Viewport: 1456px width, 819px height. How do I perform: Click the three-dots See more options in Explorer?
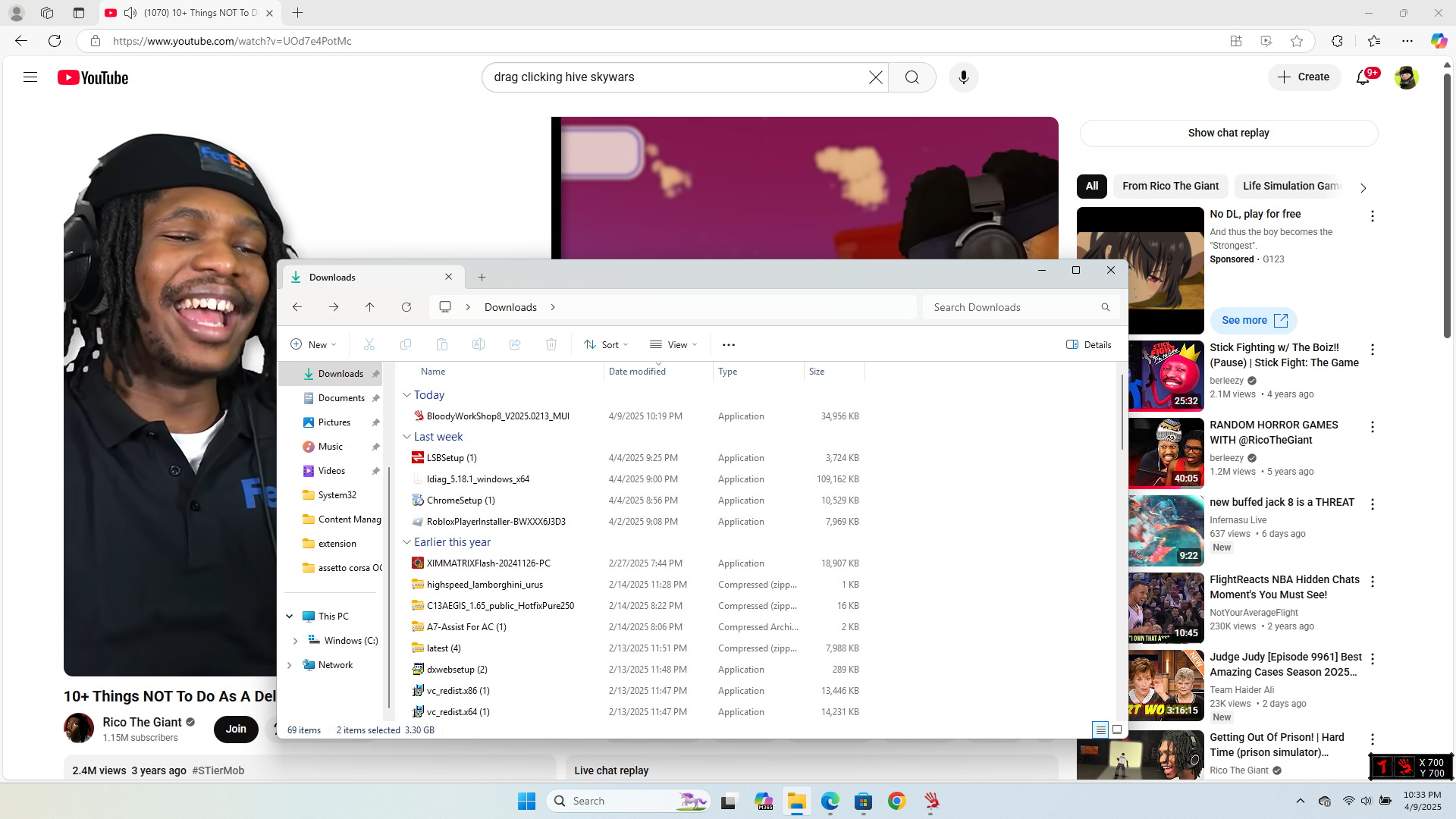coord(729,345)
